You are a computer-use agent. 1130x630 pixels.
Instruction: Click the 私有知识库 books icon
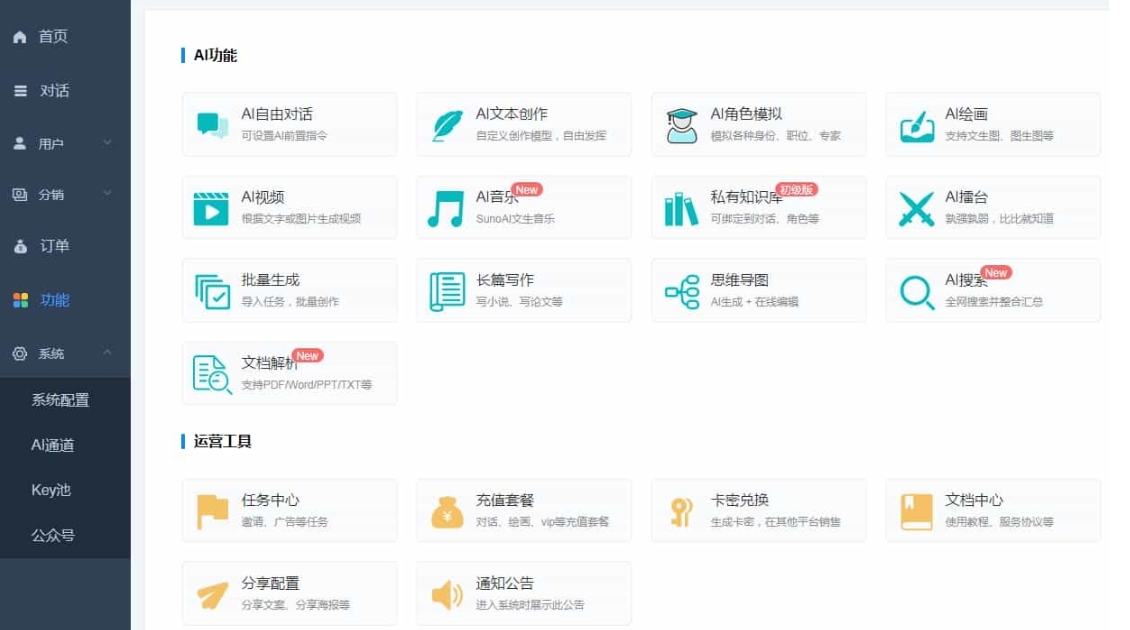pyautogui.click(x=681, y=208)
